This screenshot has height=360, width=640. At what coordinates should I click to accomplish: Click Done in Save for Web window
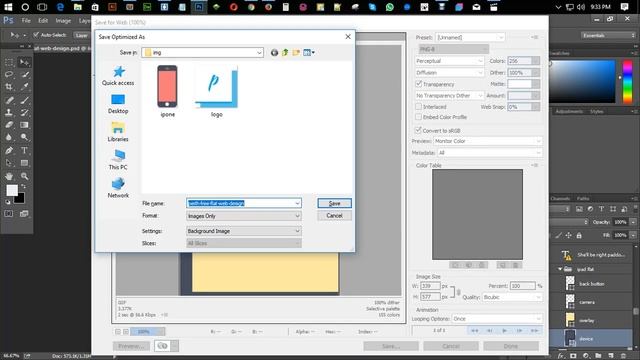511,346
